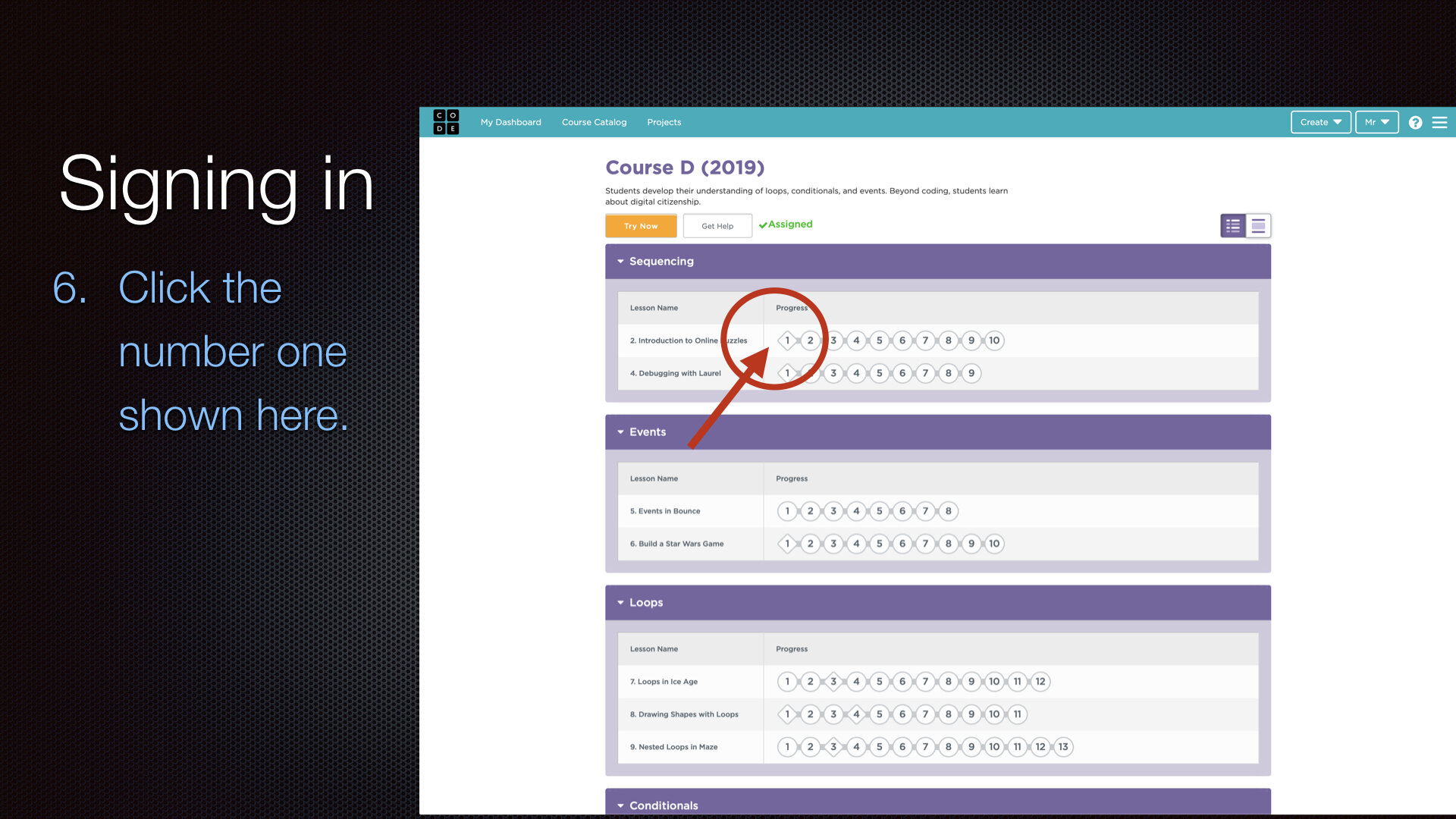Open lesson 9. Nested Loops in Maze
1456x819 pixels.
pyautogui.click(x=673, y=747)
